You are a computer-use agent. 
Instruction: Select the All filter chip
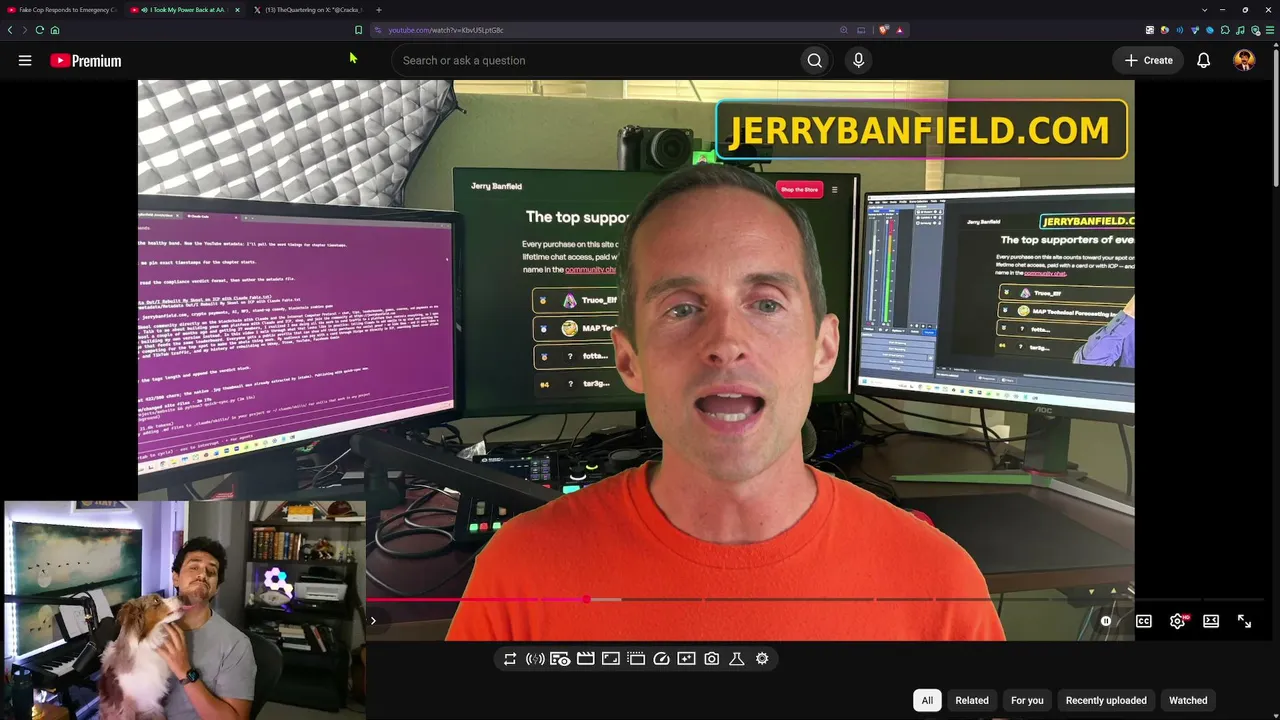pyautogui.click(x=927, y=700)
